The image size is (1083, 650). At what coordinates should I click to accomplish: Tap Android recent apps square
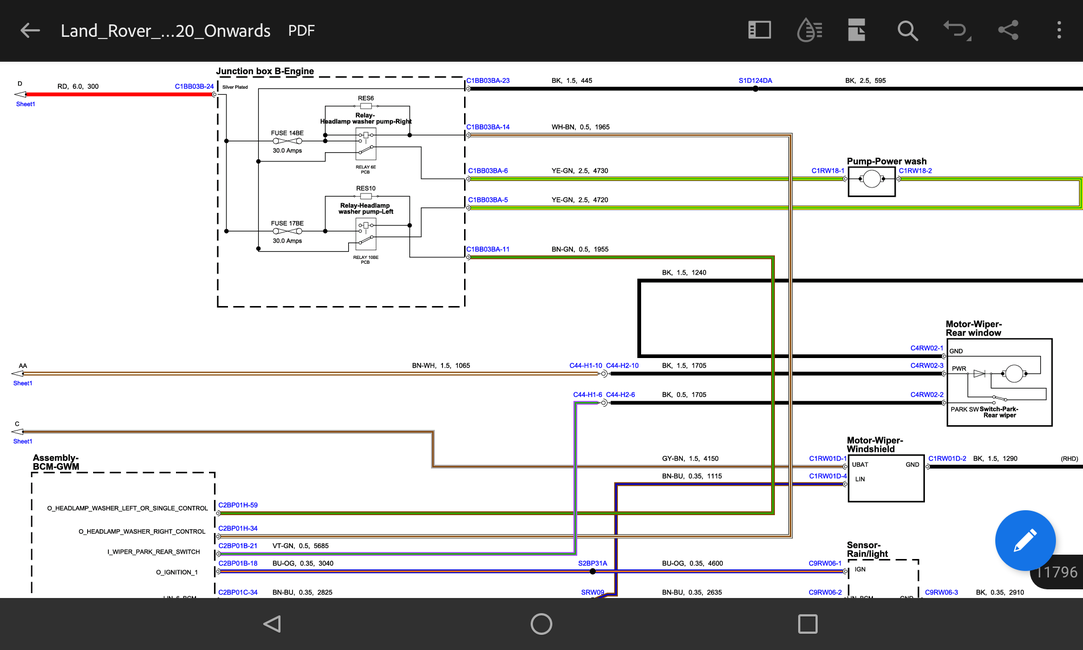pyautogui.click(x=807, y=624)
